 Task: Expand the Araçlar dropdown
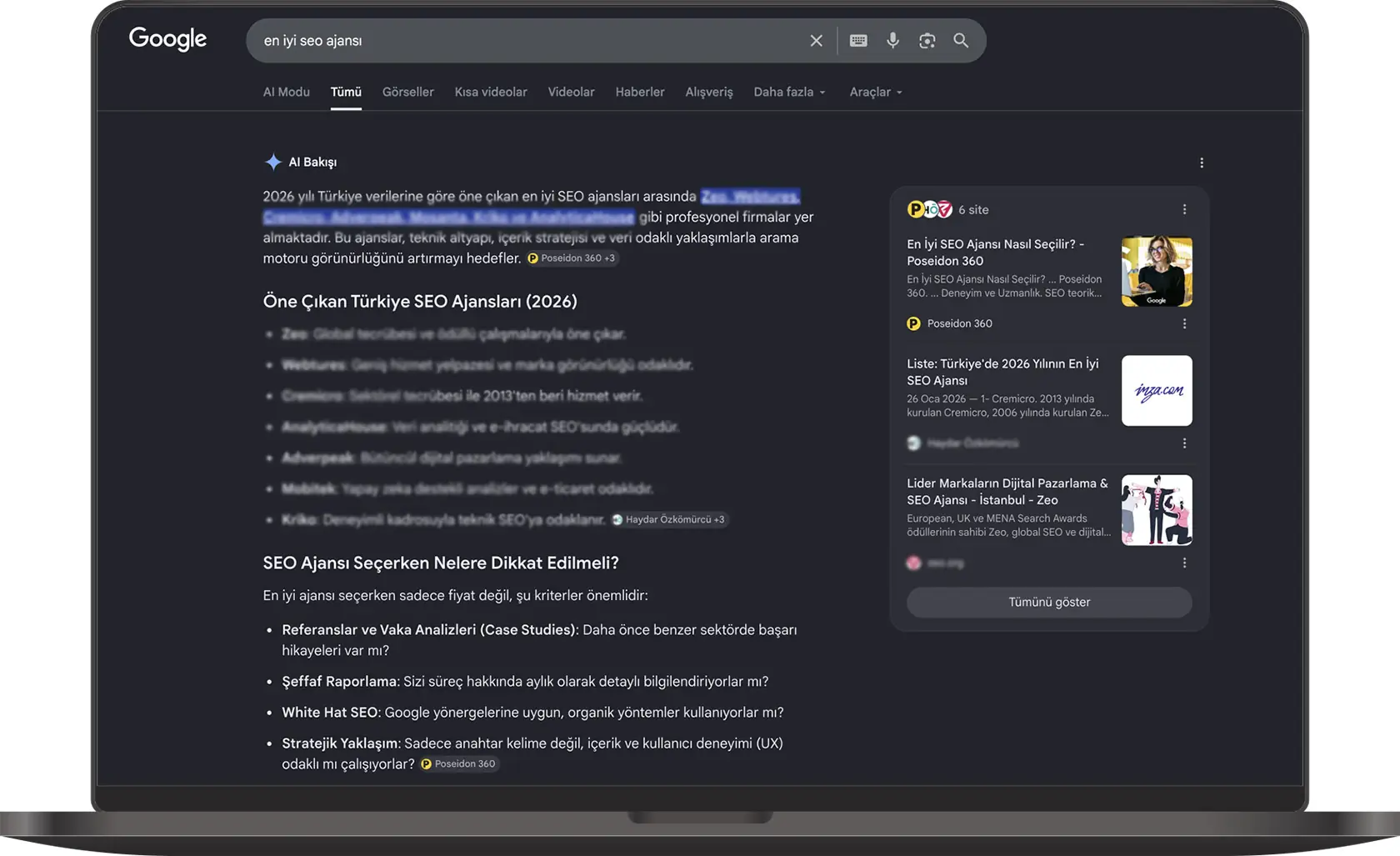[876, 92]
